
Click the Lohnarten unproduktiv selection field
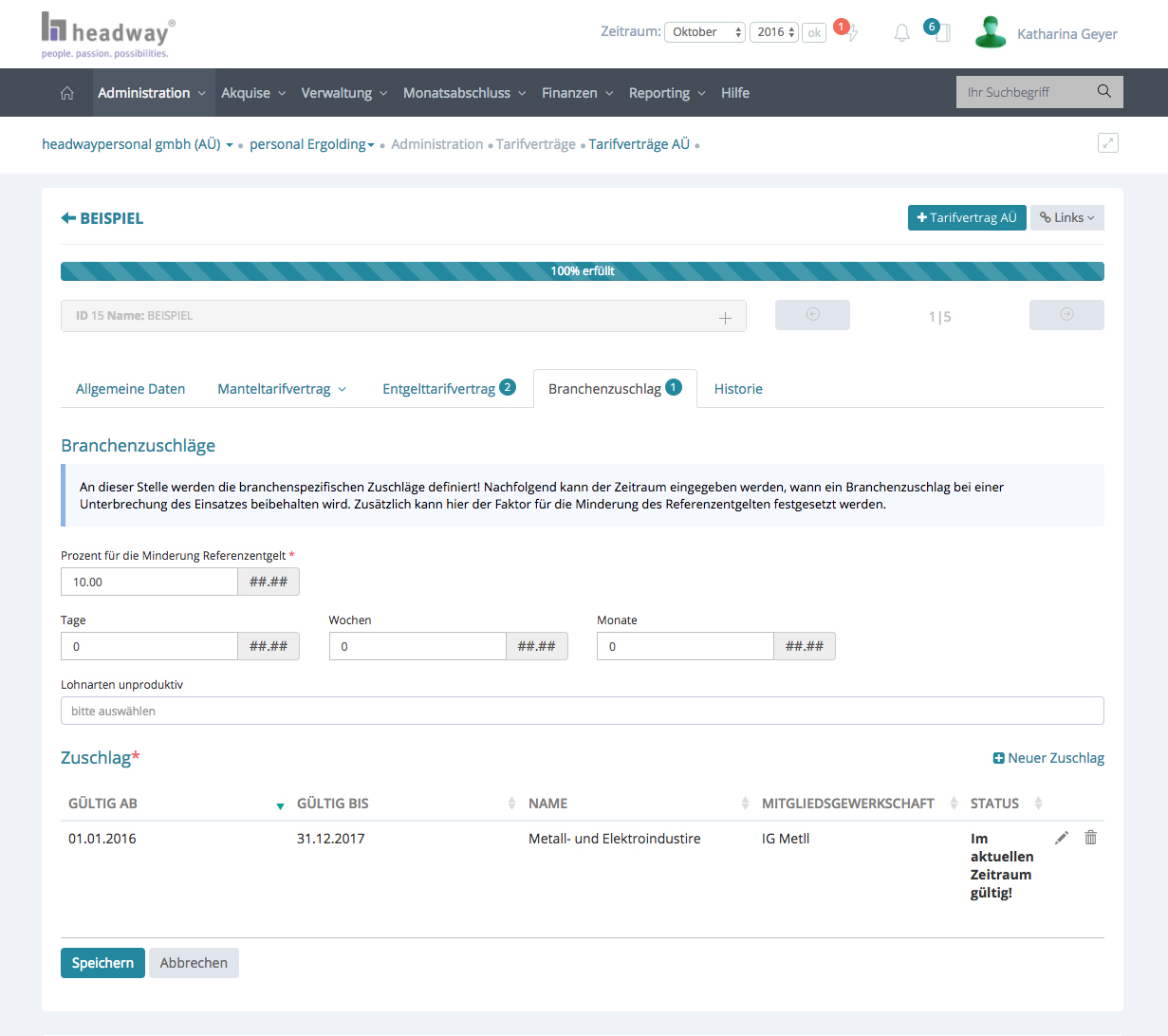pos(582,711)
